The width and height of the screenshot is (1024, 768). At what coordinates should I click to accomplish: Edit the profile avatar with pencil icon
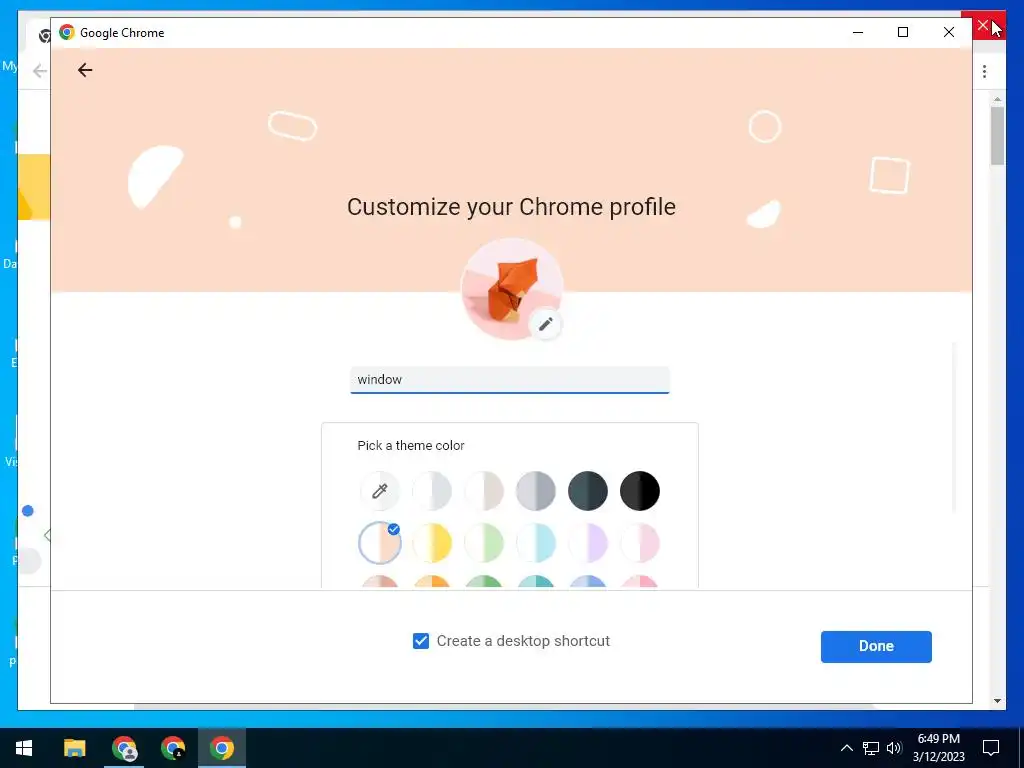click(545, 324)
